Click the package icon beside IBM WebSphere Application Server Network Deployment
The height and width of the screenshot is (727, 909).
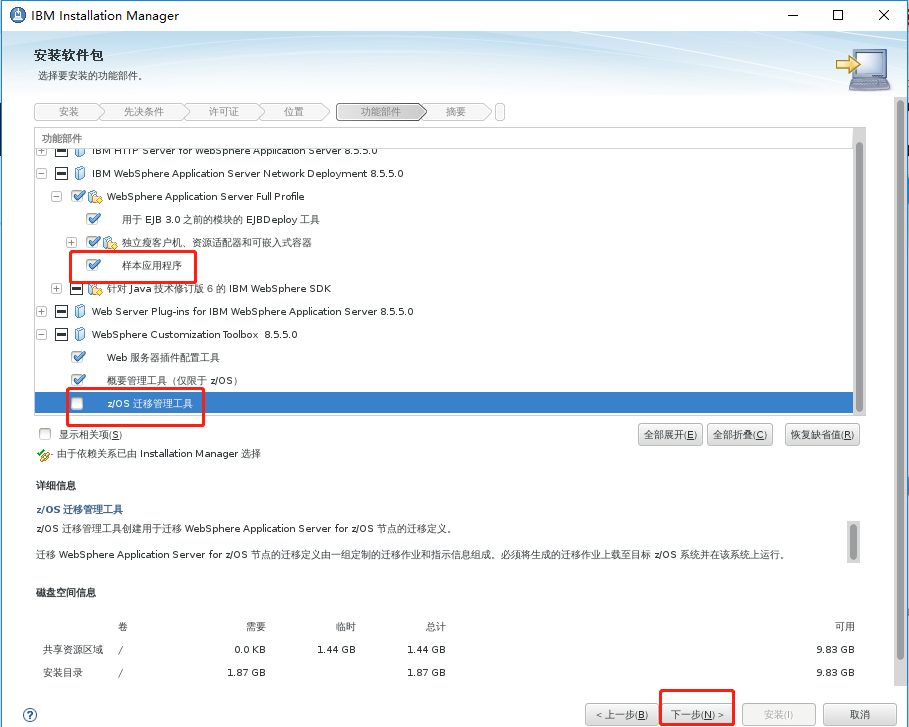coord(79,172)
